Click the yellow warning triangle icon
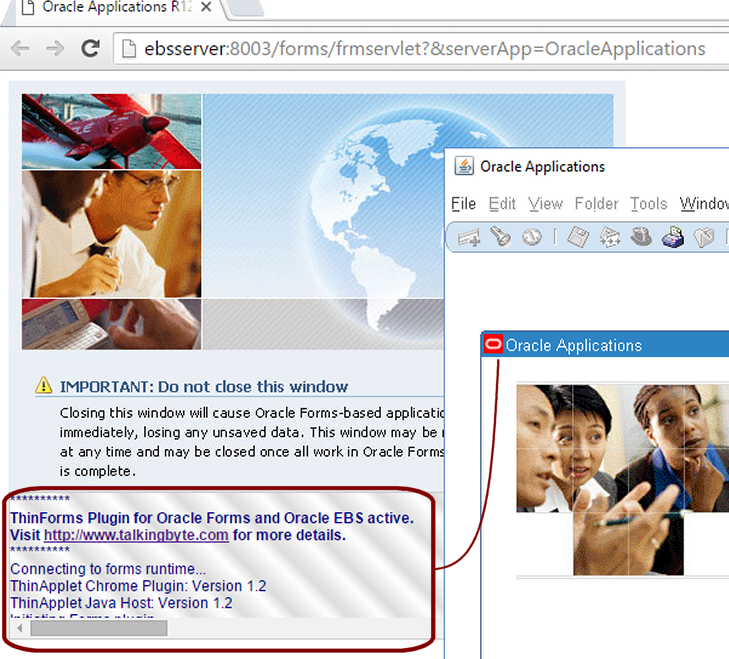Viewport: 729px width, 659px height. pos(44,385)
